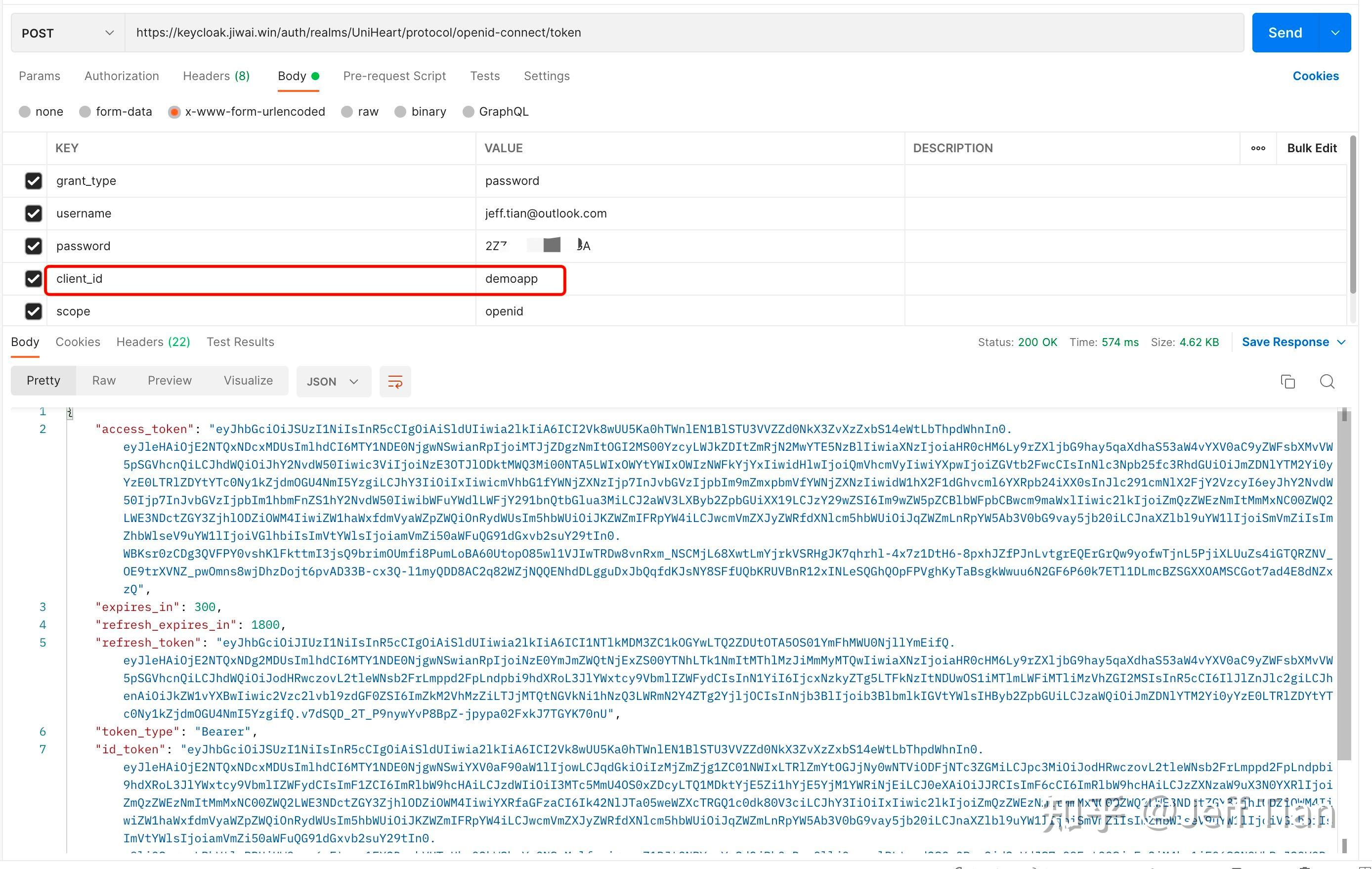This screenshot has height=869, width=1372.
Task: Choose form-data body format
Action: click(x=85, y=112)
